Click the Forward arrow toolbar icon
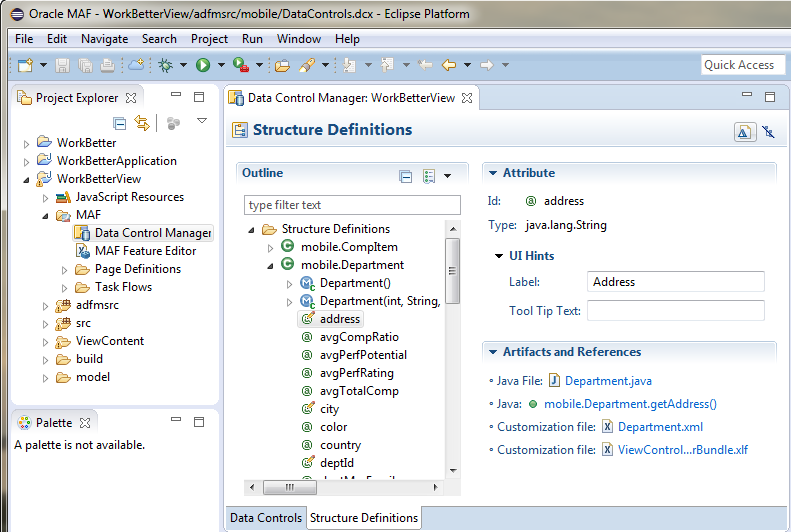This screenshot has width=791, height=532. (x=486, y=65)
